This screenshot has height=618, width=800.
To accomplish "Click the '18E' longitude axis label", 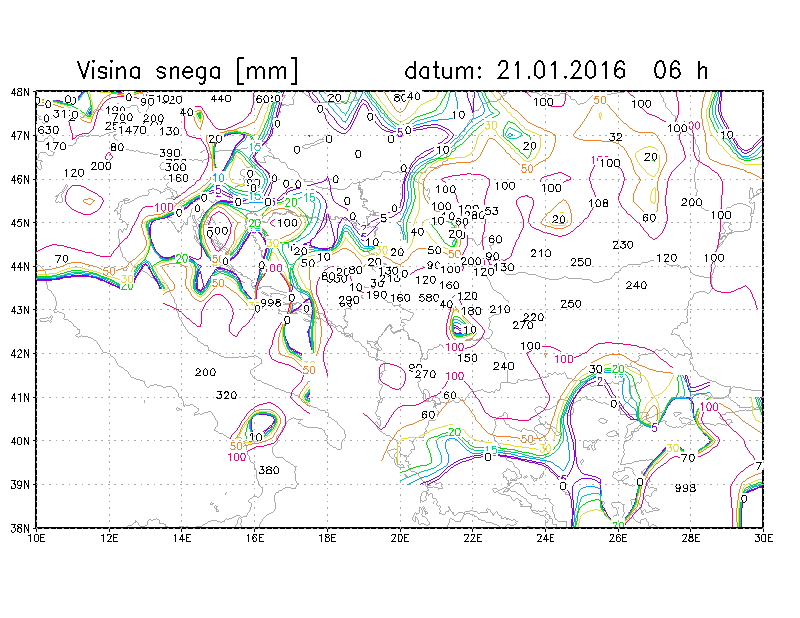I will click(327, 538).
